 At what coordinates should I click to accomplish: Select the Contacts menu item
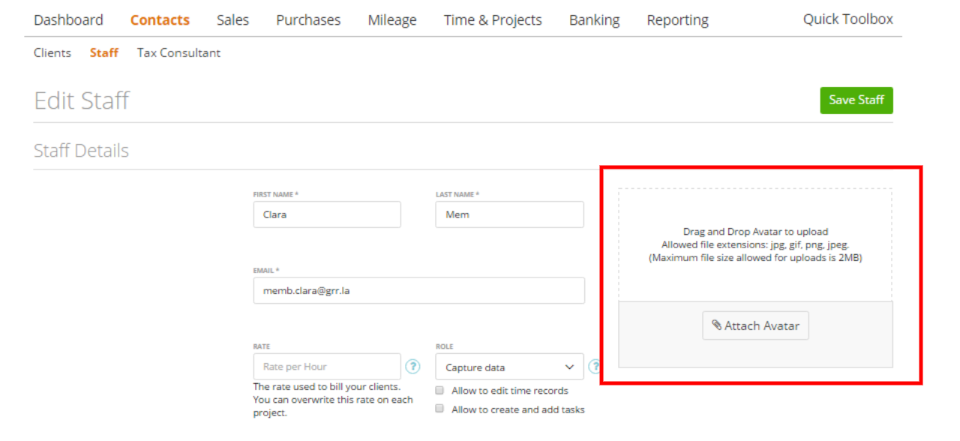(160, 20)
